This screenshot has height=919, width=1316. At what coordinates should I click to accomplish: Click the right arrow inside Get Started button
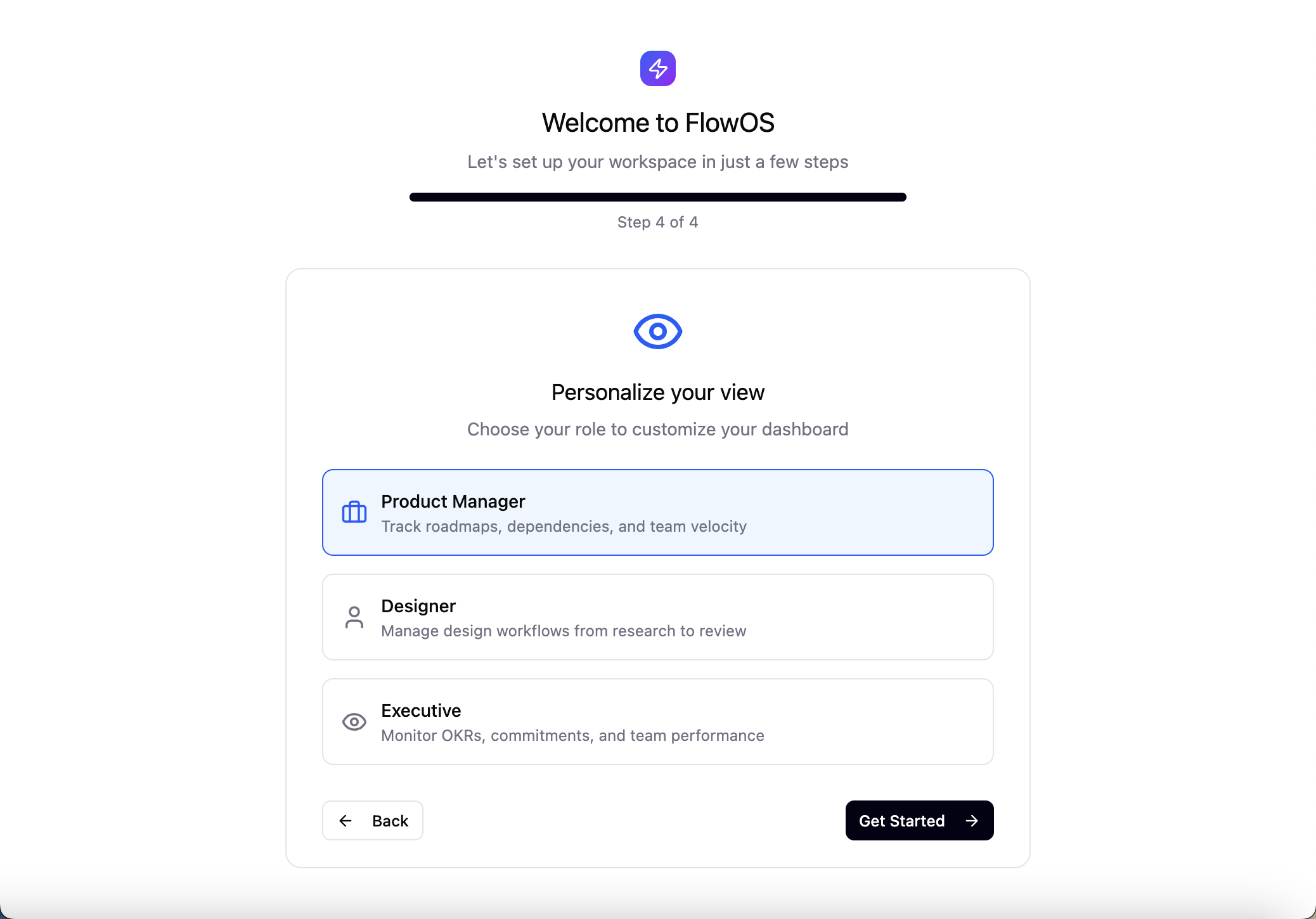coord(971,820)
